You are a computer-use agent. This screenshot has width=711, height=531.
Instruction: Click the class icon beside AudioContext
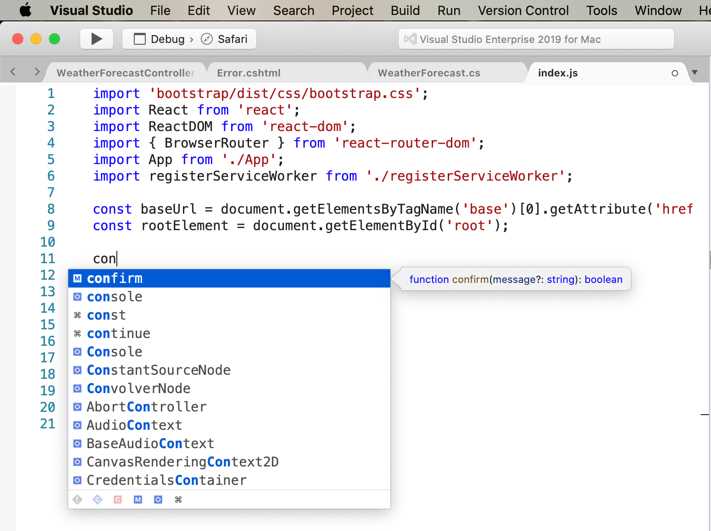point(78,425)
